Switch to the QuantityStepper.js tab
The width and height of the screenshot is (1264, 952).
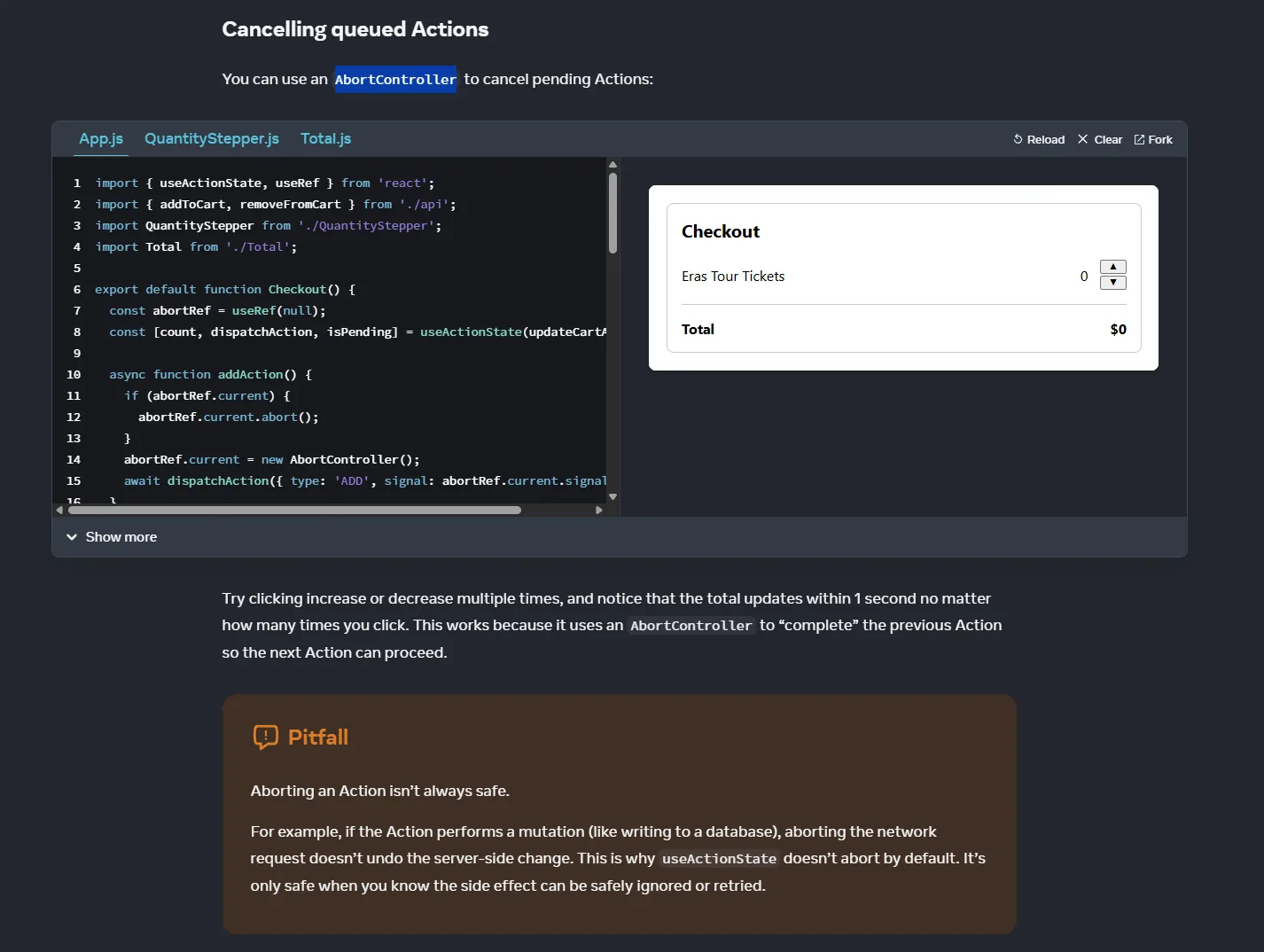pyautogui.click(x=212, y=138)
